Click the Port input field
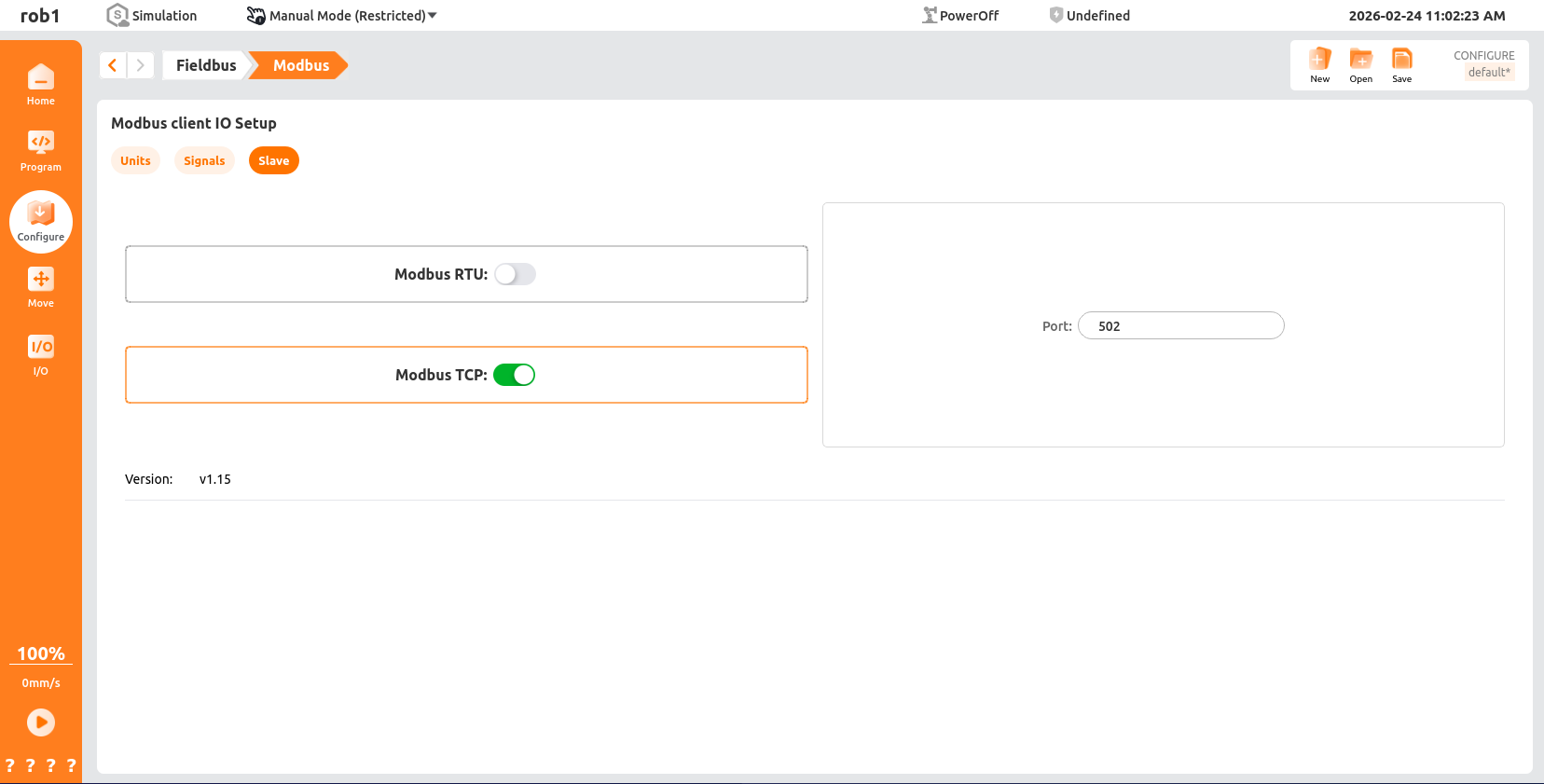Image resolution: width=1544 pixels, height=784 pixels. (1180, 326)
